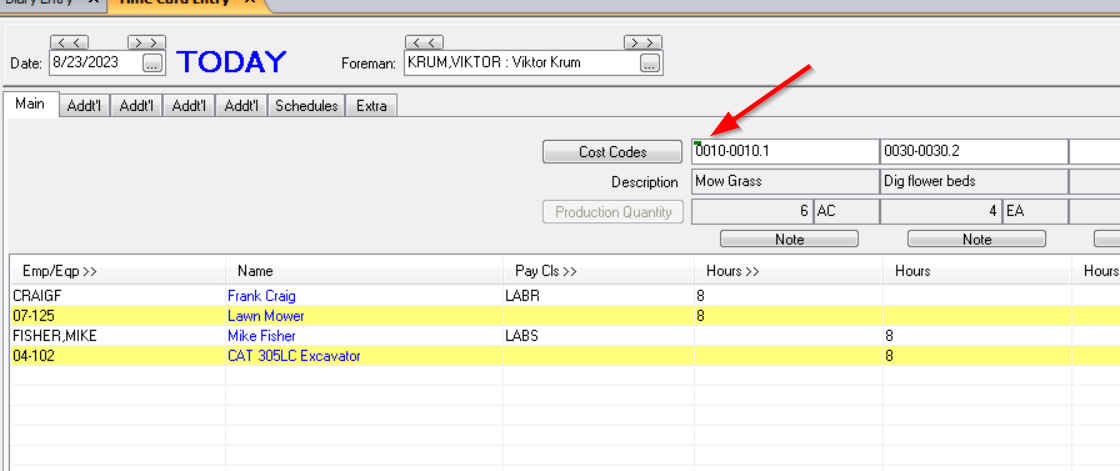Click the CAT 305LC Excavator name link
This screenshot has width=1120, height=471.
[294, 355]
